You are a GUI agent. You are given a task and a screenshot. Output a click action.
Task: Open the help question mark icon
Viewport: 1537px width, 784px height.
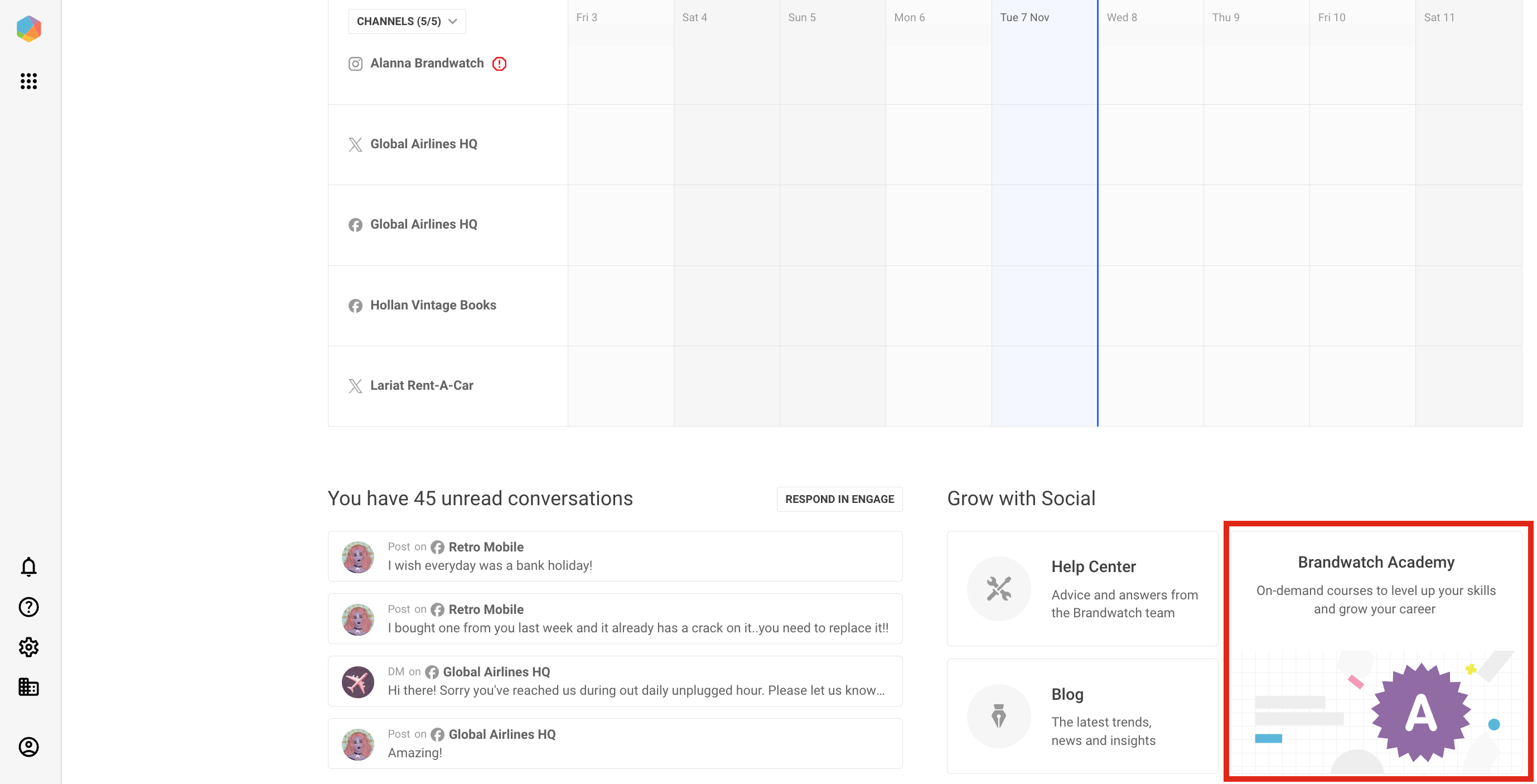pyautogui.click(x=28, y=607)
